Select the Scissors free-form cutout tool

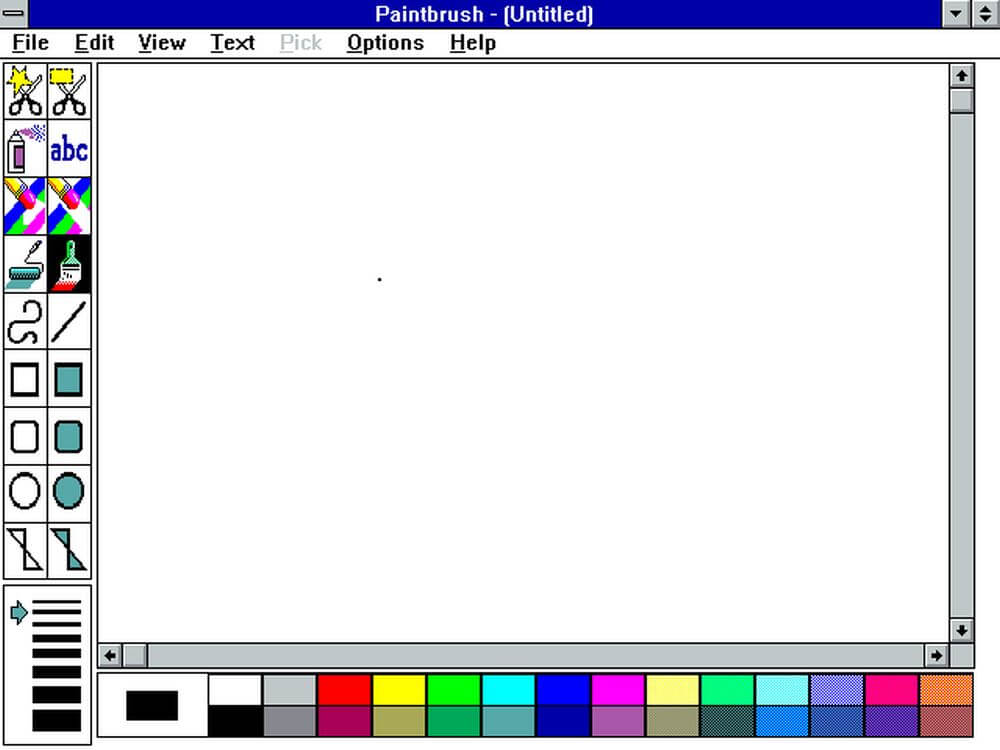(25, 91)
